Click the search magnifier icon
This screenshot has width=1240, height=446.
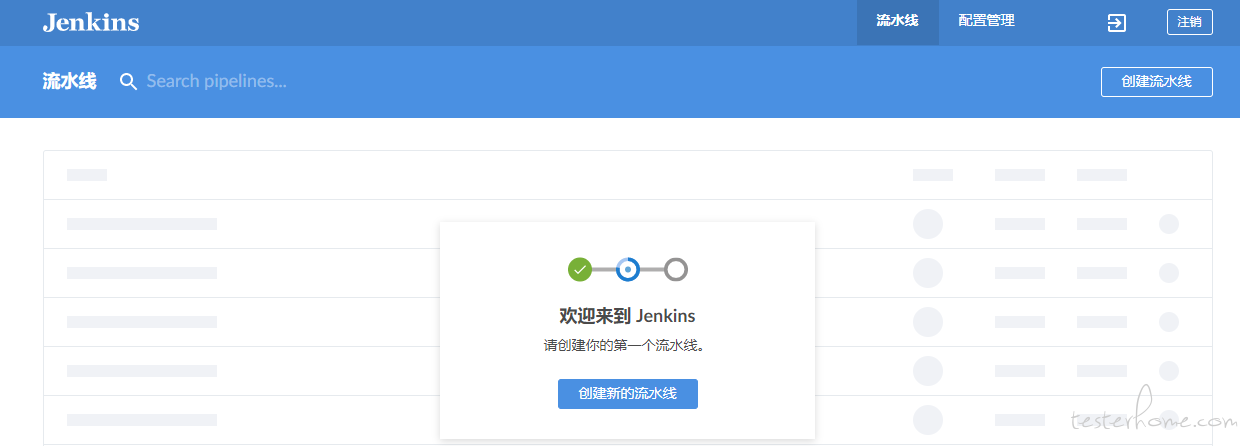(128, 82)
